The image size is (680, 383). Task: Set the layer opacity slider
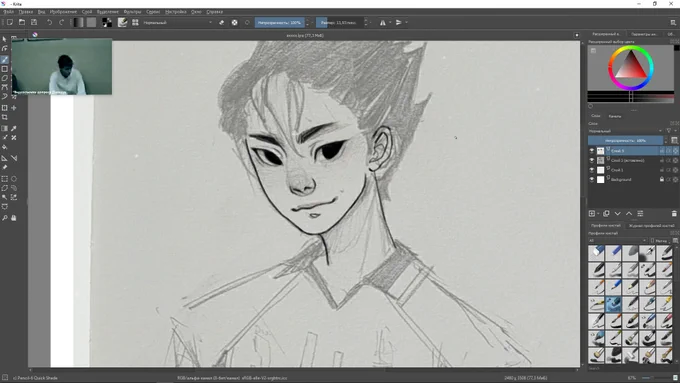625,141
